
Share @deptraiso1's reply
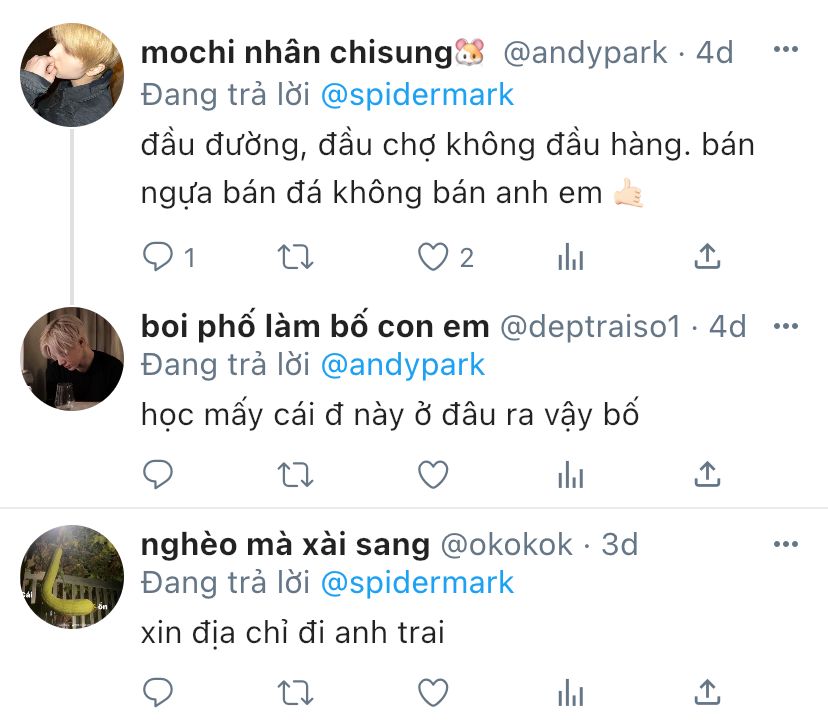coord(707,474)
